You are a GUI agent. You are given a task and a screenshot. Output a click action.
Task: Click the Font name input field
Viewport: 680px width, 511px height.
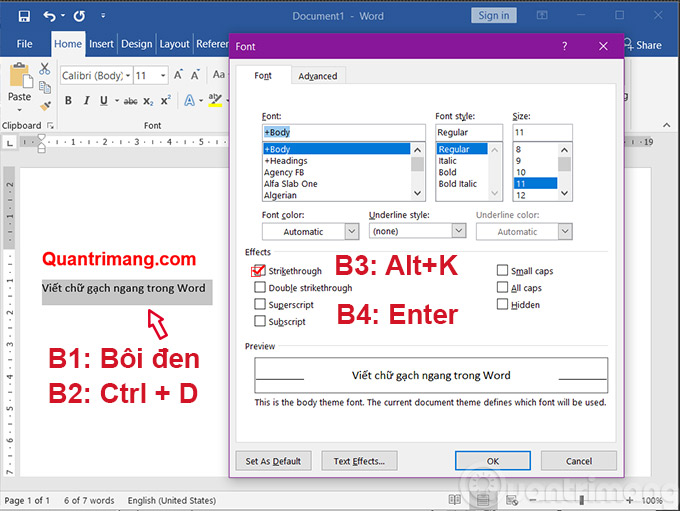coord(343,132)
